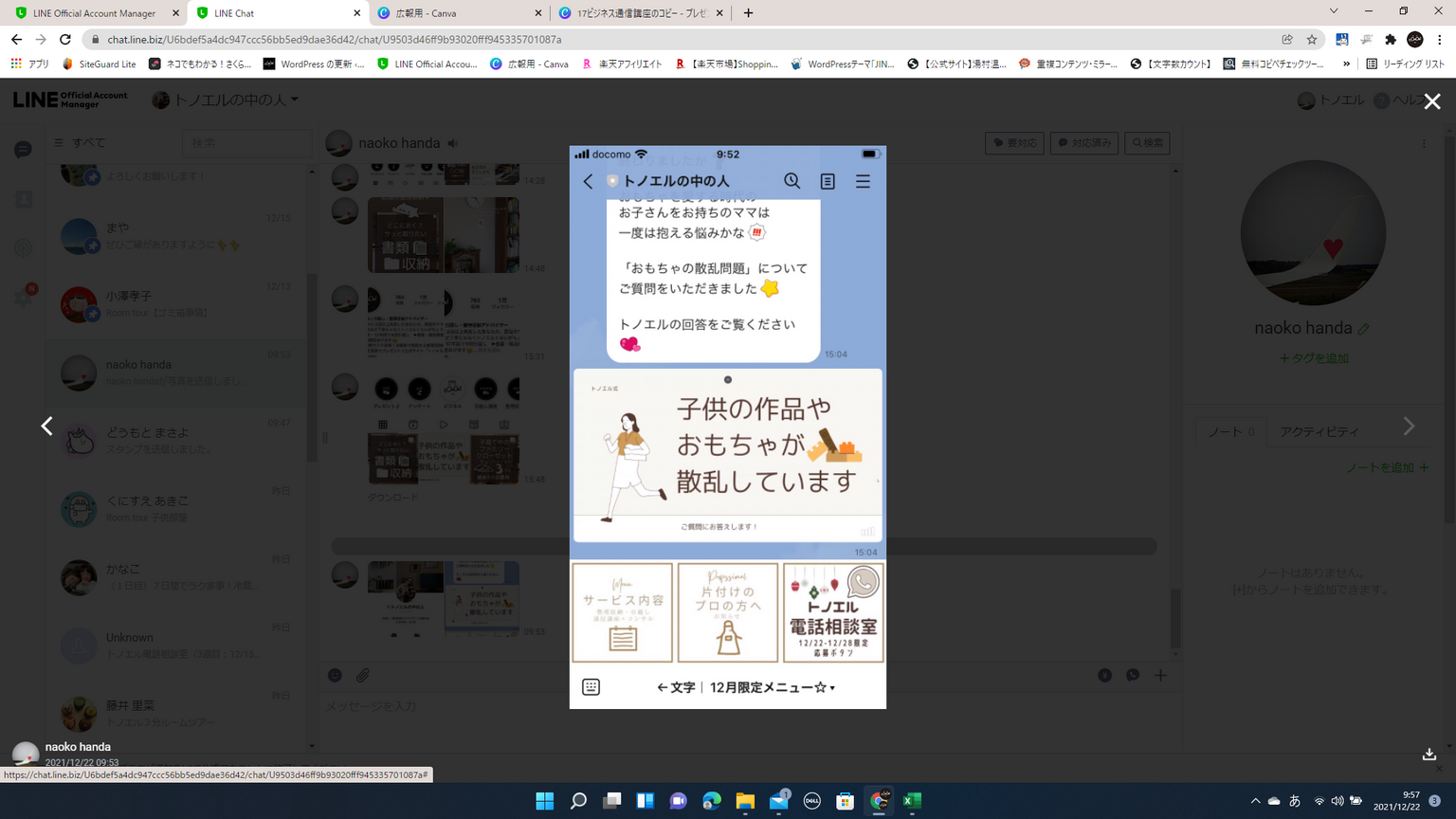Open the browser extensions puzzle icon
The image size is (1456, 819).
[x=1391, y=40]
